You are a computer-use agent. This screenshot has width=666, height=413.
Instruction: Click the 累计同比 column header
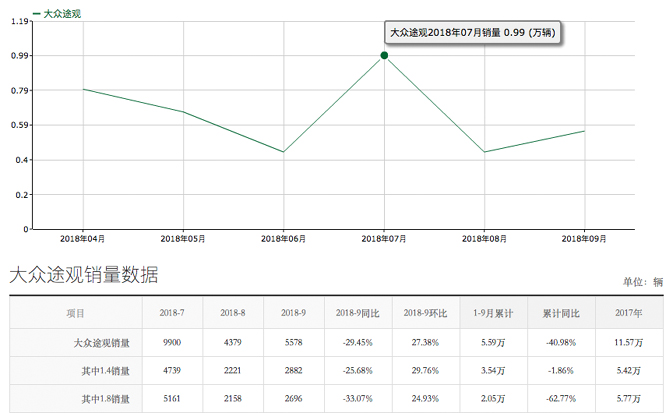click(x=561, y=313)
